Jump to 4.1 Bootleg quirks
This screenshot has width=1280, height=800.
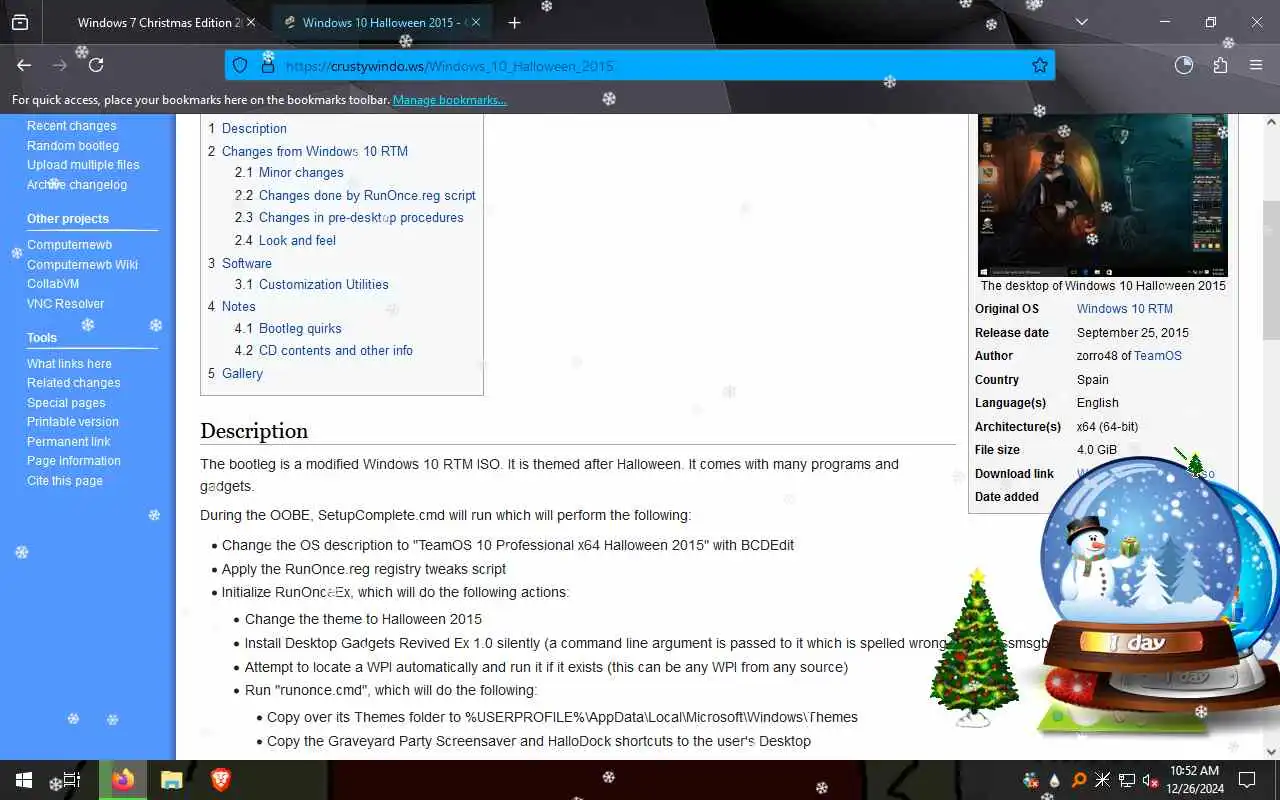[x=288, y=329]
